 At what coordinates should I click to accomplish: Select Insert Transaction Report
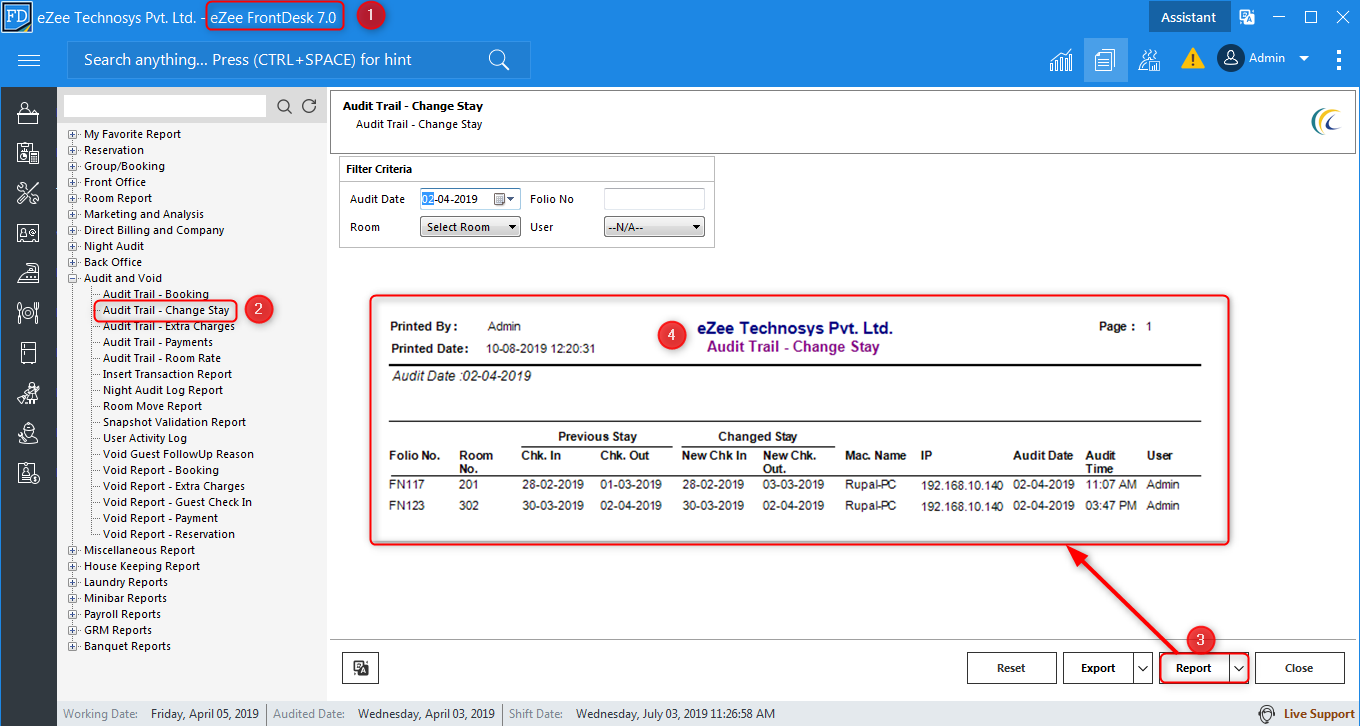[167, 374]
